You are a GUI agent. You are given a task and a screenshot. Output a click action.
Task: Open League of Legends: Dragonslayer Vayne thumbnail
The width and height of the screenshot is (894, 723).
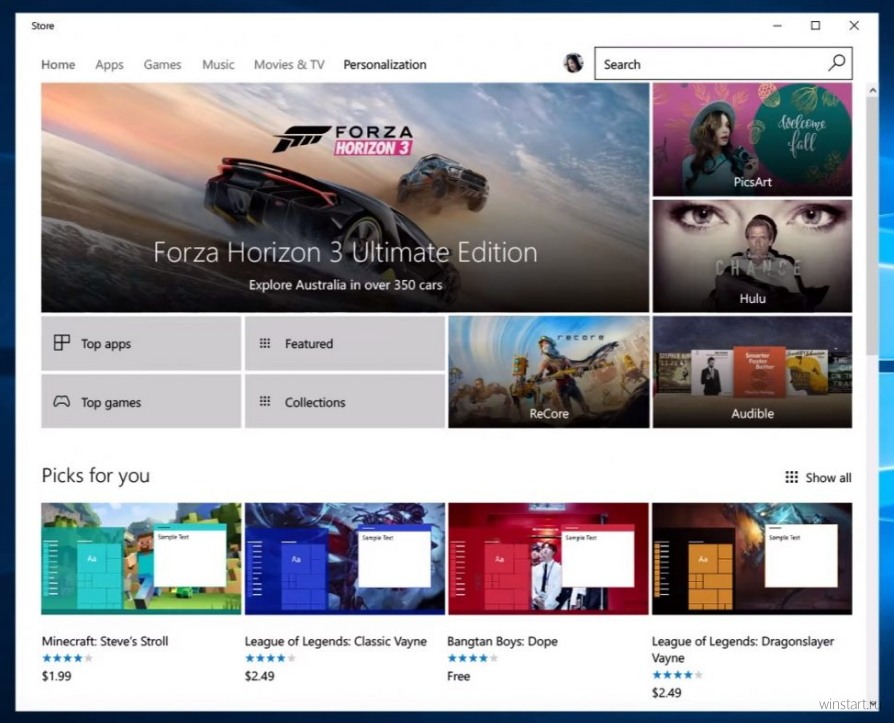click(752, 559)
